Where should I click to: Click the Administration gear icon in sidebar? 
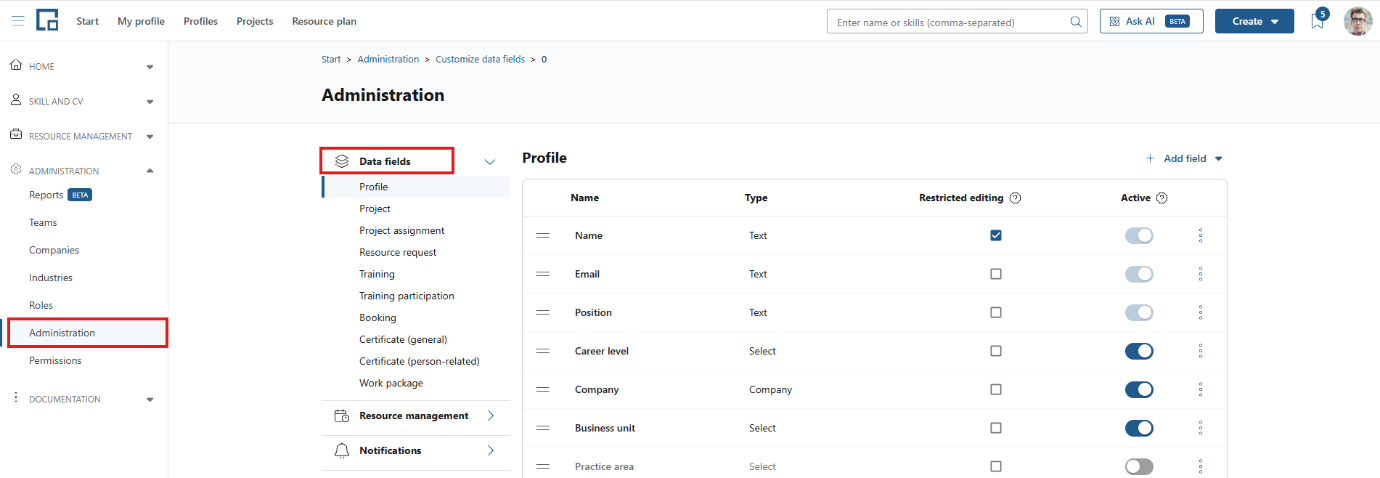(16, 170)
